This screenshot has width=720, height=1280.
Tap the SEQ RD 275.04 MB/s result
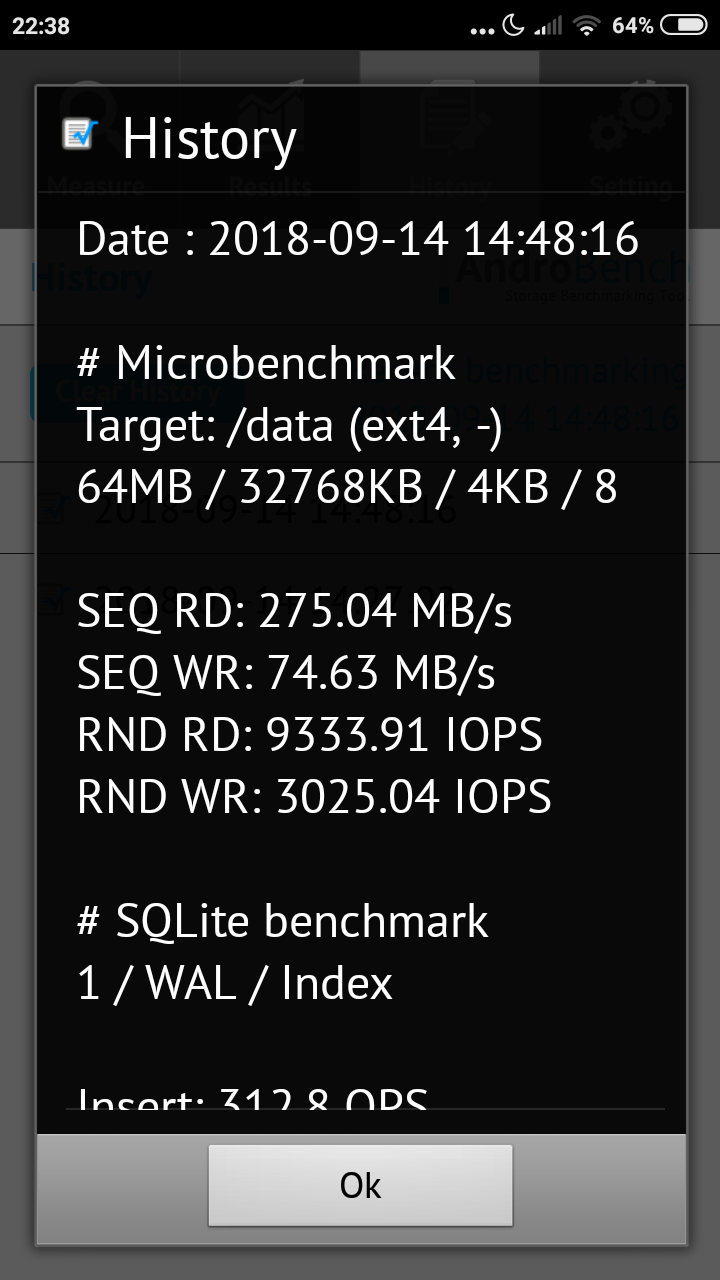tap(294, 611)
